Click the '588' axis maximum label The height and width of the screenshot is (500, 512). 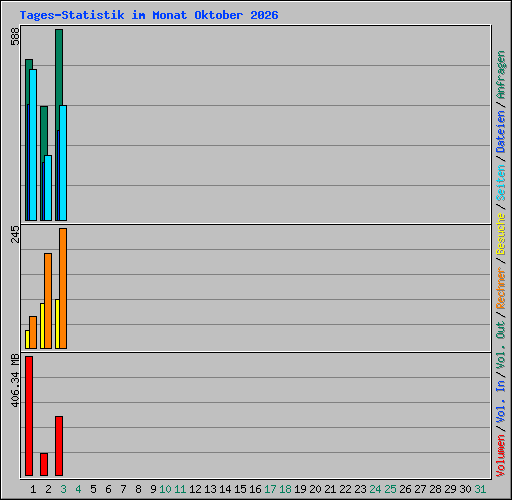pos(15,36)
